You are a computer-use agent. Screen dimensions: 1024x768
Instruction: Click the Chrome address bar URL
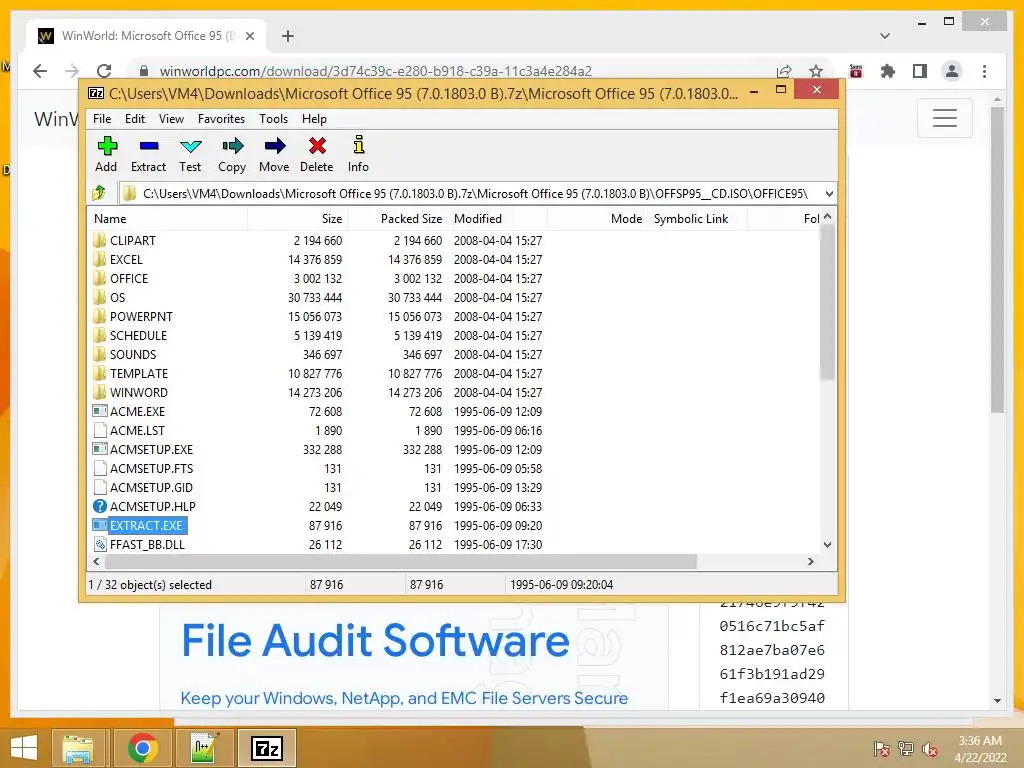pyautogui.click(x=376, y=71)
